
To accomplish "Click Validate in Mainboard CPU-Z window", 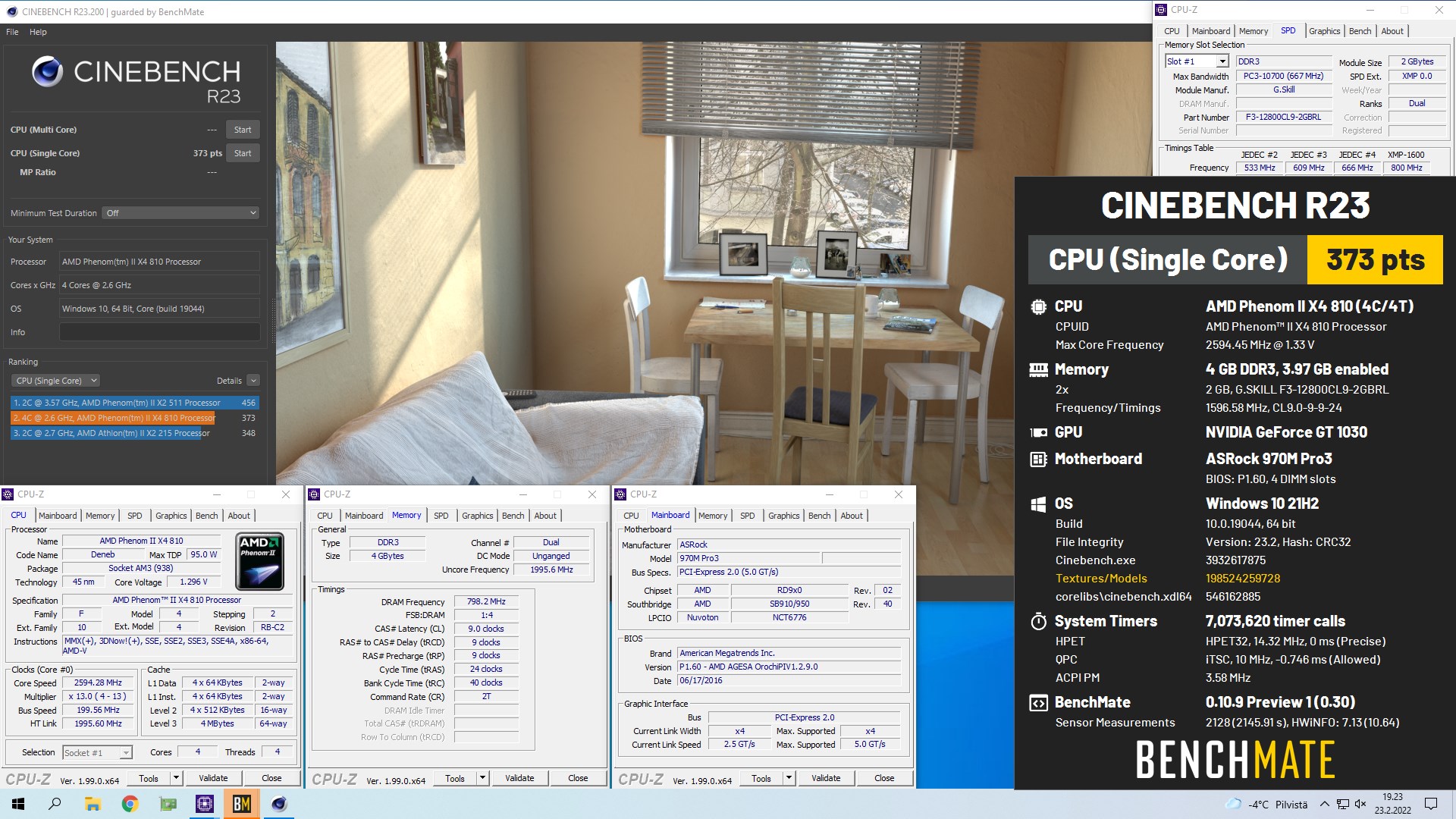I will tap(826, 778).
